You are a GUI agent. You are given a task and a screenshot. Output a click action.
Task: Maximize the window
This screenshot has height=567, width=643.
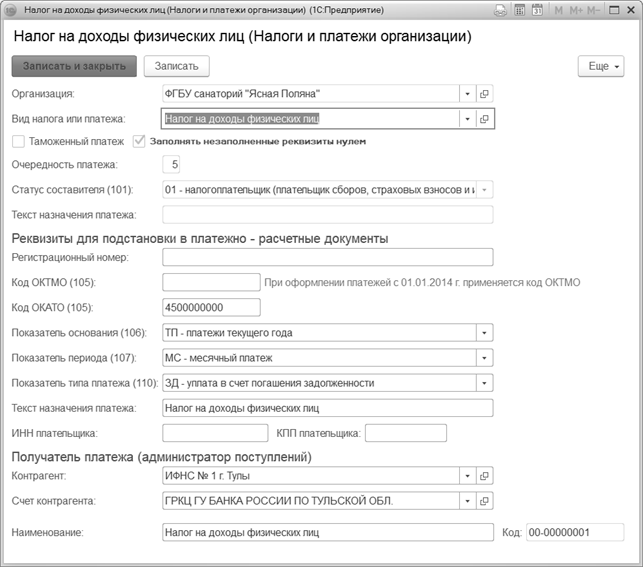click(614, 10)
